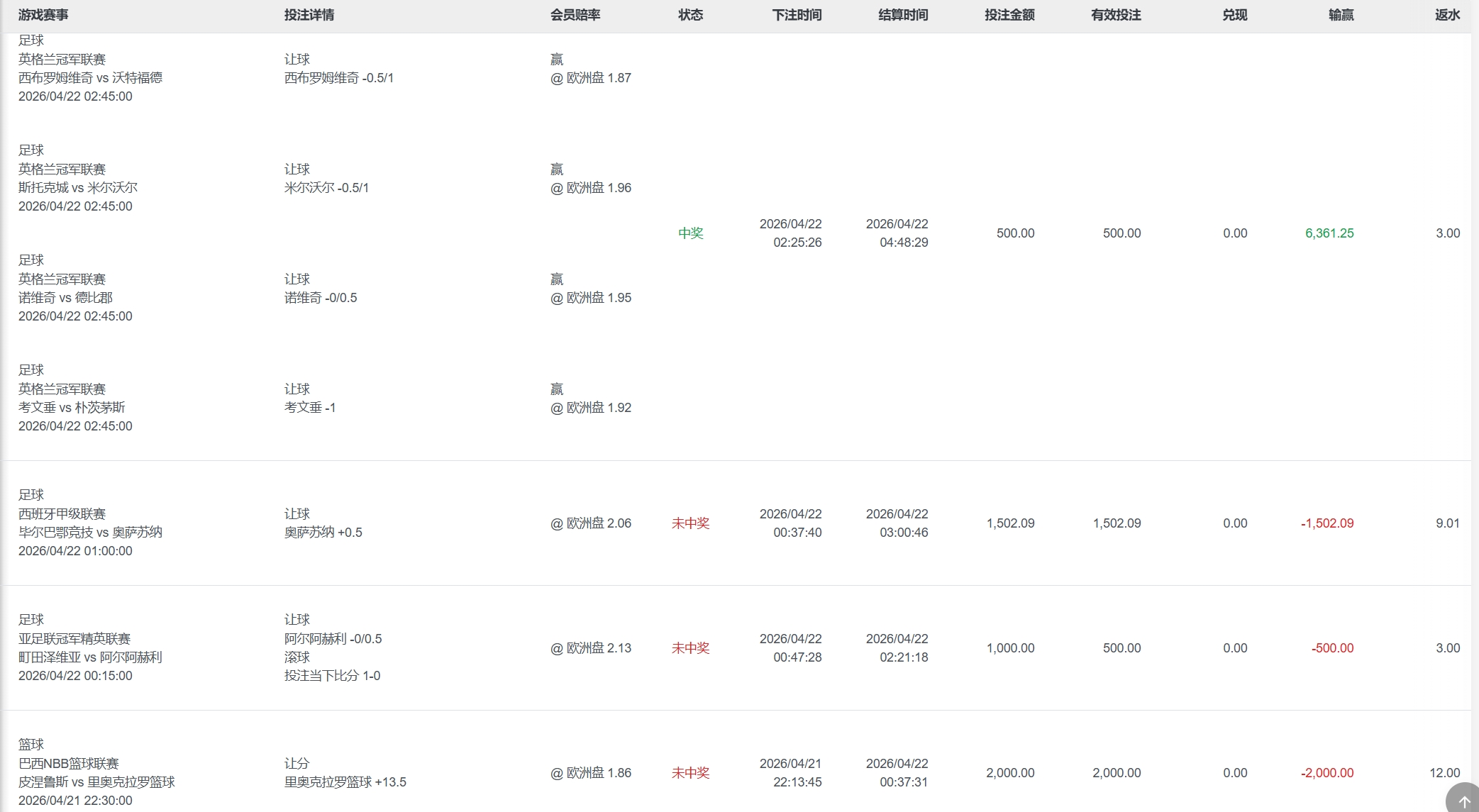Click the 西布罗姆维奇 vs 沃特福德 match
Screen dimensions: 1479x812
click(90, 78)
